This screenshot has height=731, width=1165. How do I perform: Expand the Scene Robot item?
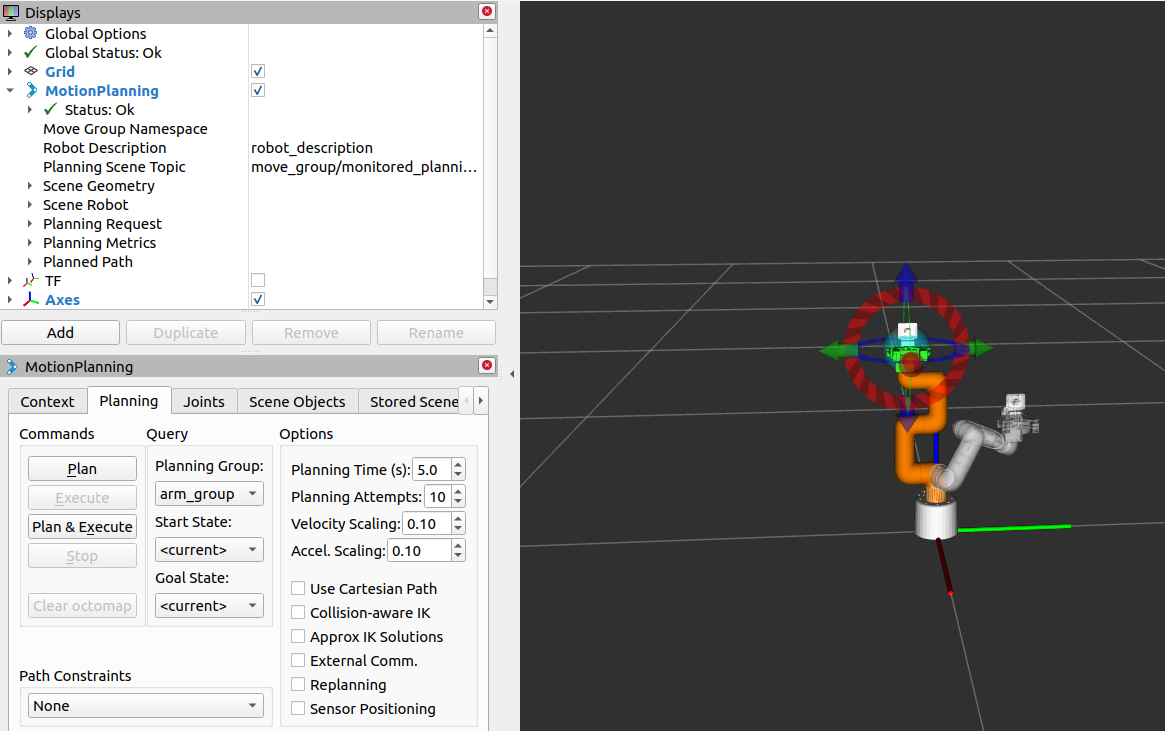click(30, 205)
